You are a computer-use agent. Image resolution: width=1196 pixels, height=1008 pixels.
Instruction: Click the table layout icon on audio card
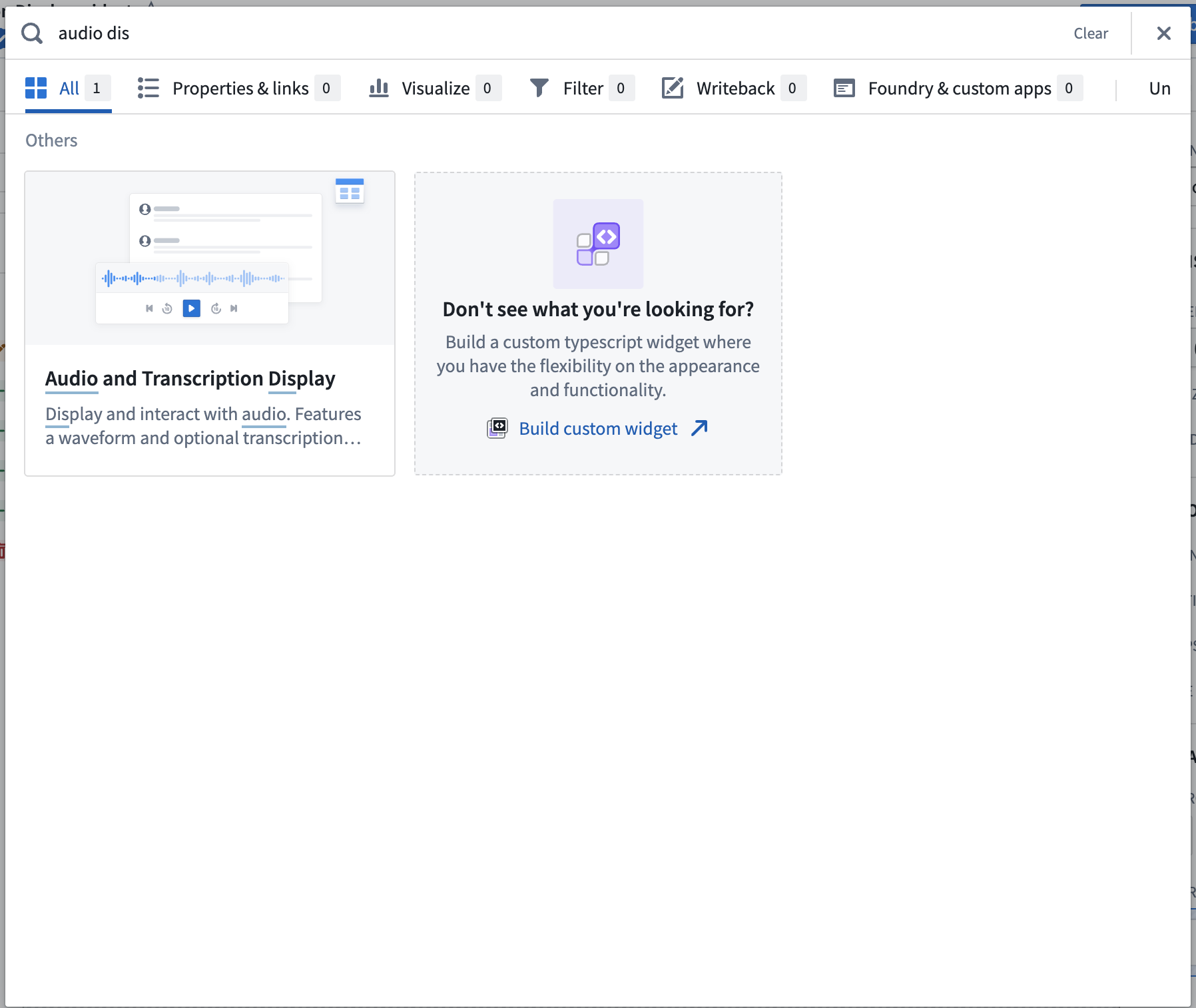tap(350, 191)
